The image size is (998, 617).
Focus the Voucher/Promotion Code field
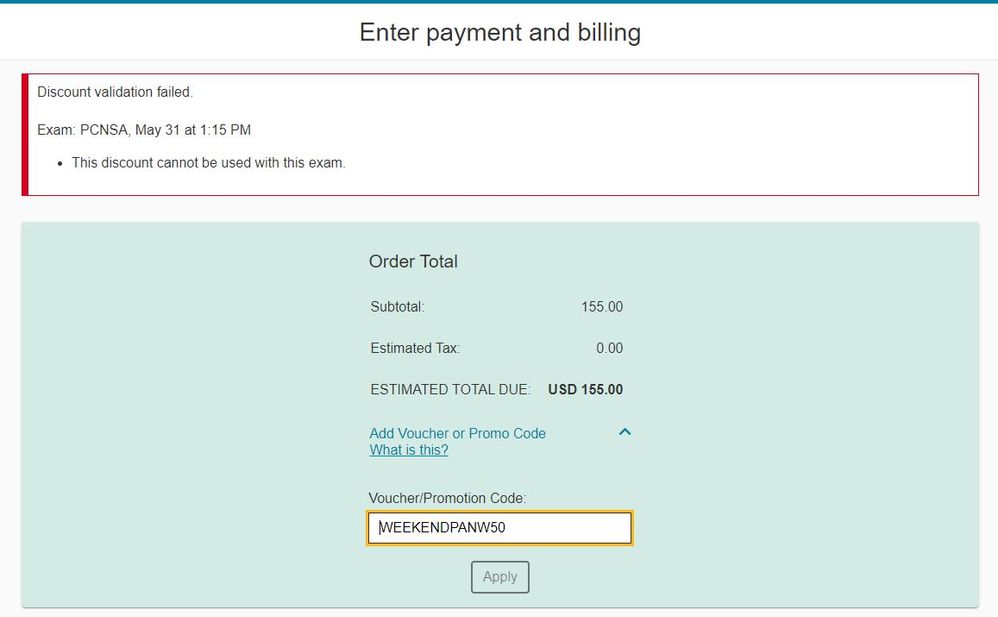pos(500,528)
